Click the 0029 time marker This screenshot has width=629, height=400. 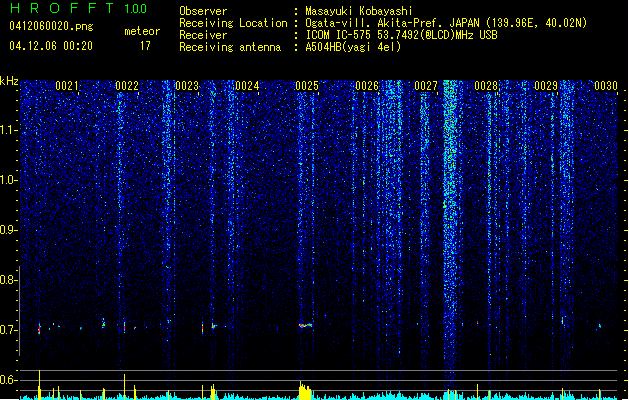[x=546, y=86]
